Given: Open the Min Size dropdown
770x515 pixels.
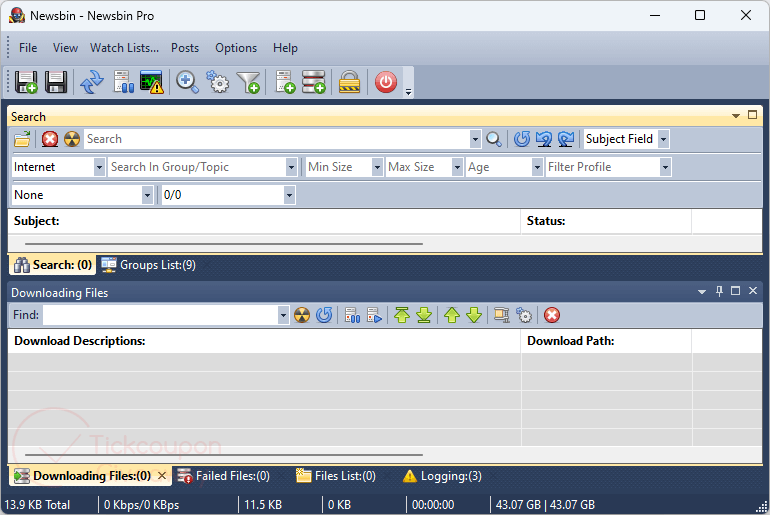Looking at the screenshot, I should 377,167.
